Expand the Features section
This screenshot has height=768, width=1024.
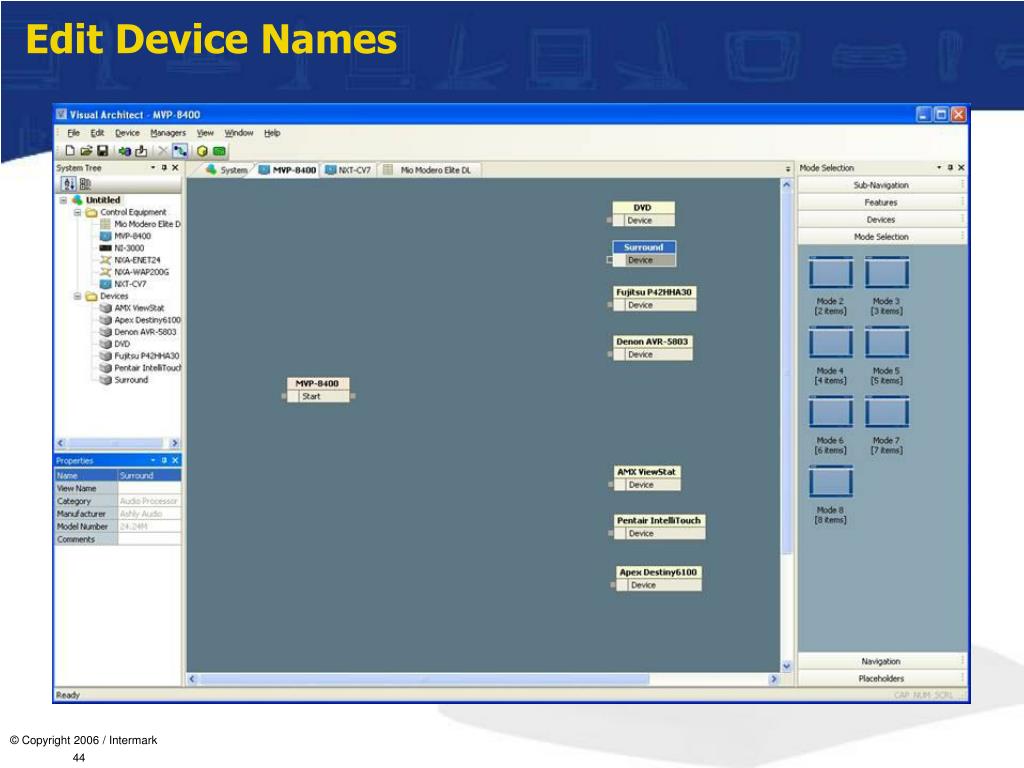tap(880, 202)
